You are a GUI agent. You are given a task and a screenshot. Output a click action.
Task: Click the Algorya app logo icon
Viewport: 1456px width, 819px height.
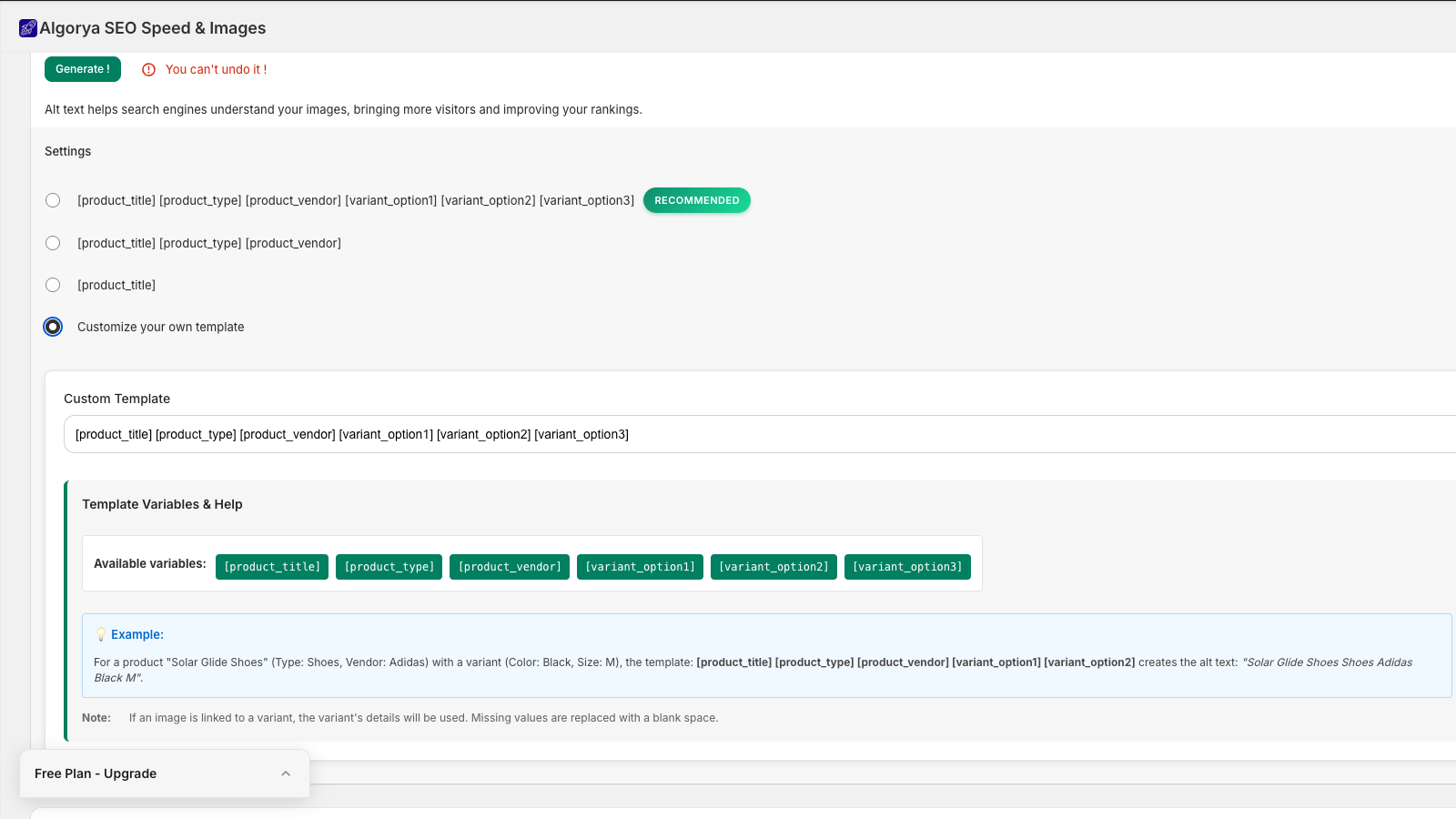[28, 28]
